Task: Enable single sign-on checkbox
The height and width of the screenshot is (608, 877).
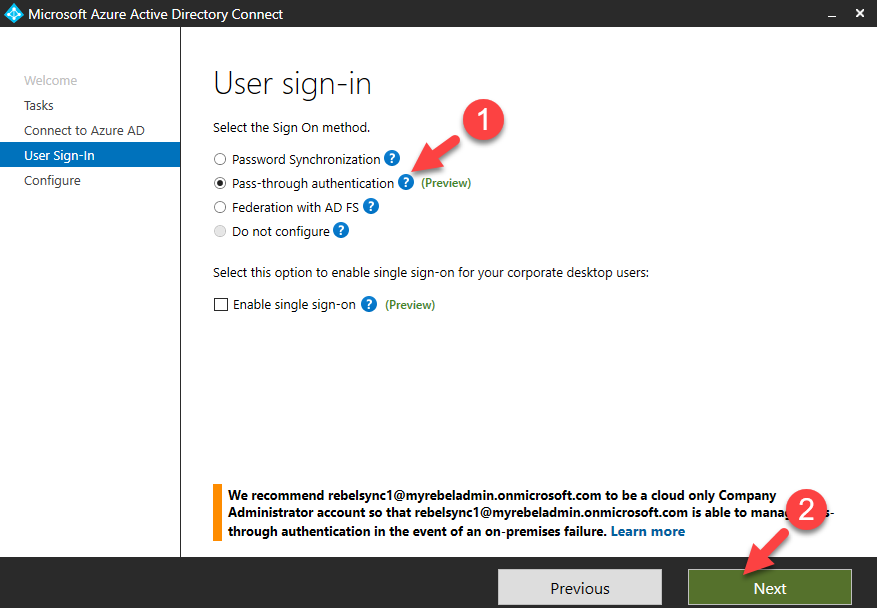Action: pos(221,304)
